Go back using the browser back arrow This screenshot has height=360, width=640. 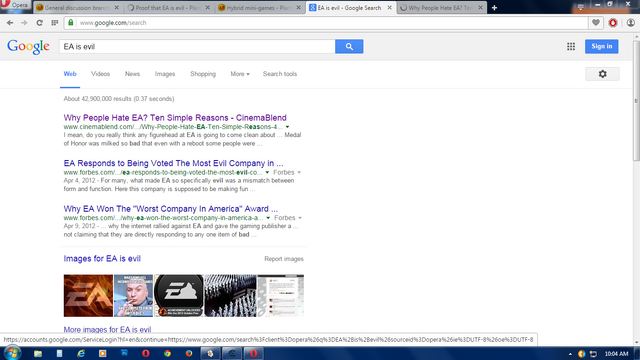coord(10,23)
